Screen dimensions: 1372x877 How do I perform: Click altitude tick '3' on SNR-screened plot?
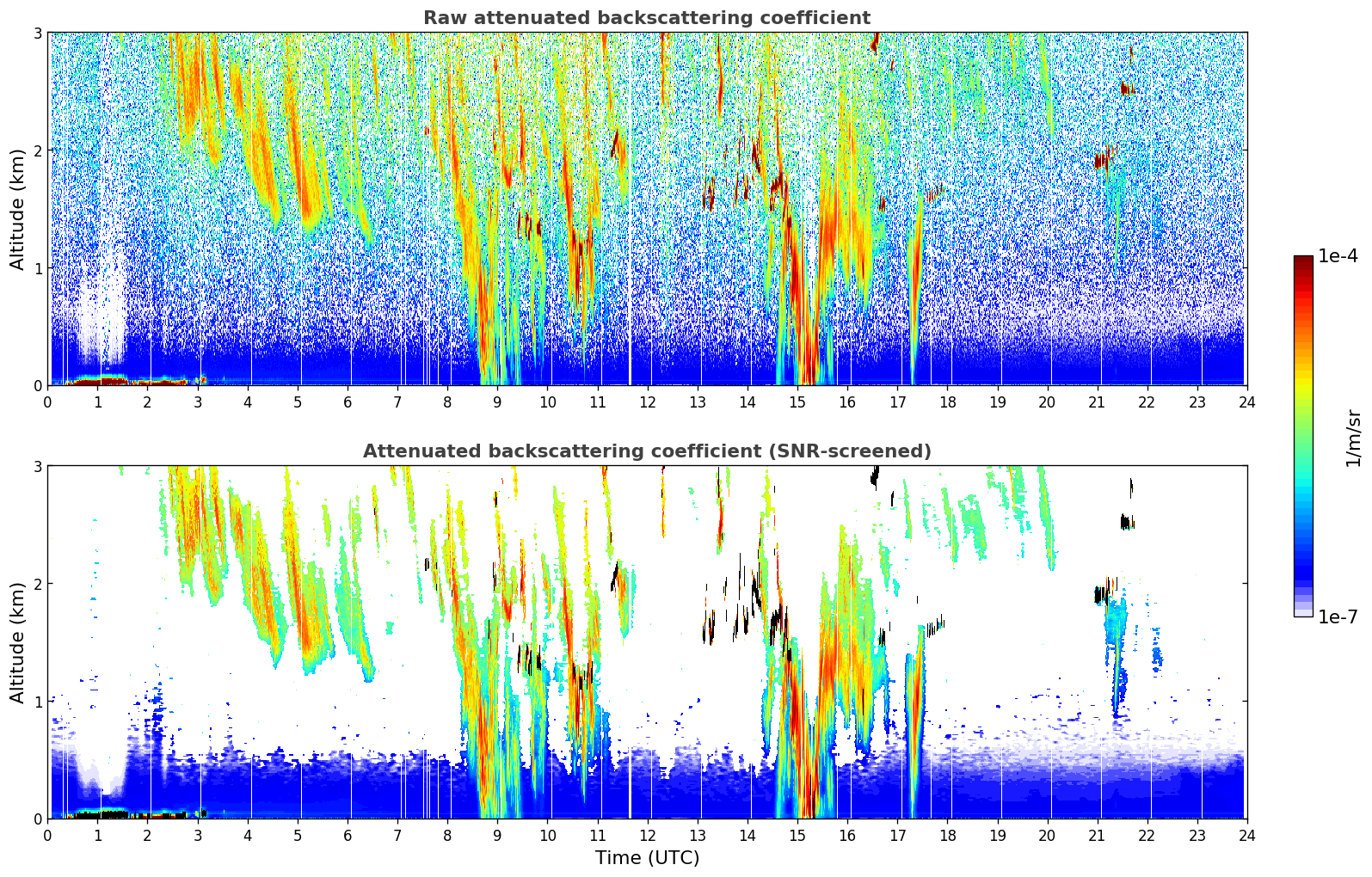point(38,466)
